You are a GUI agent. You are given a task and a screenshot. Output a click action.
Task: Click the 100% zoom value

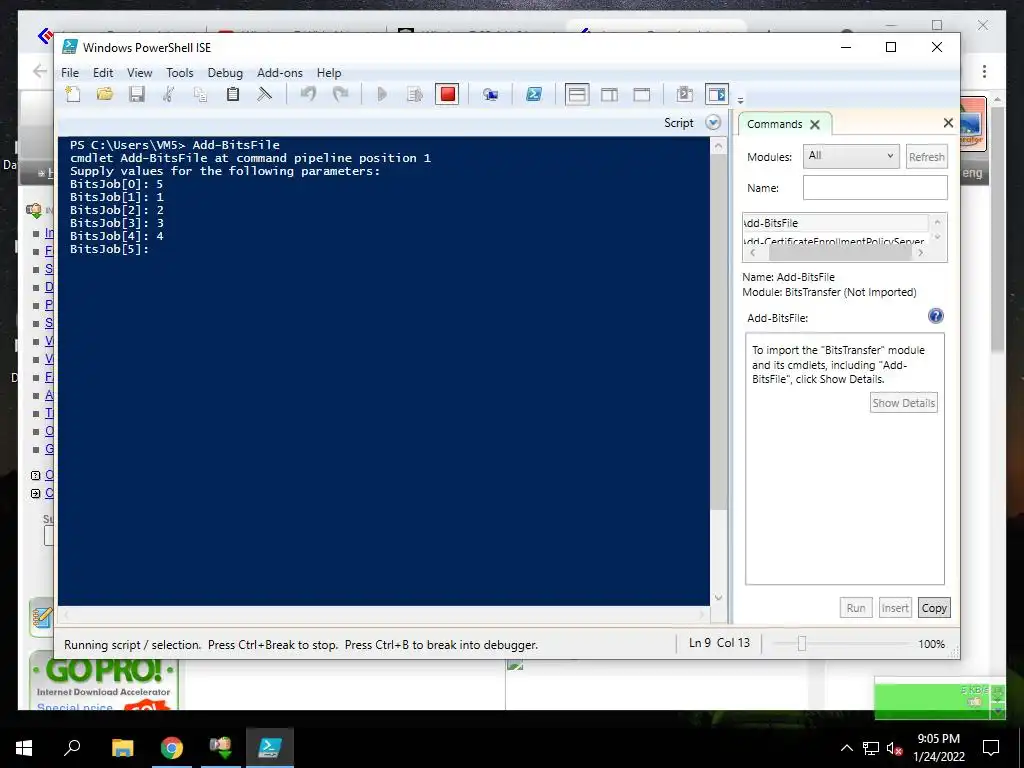(x=931, y=644)
